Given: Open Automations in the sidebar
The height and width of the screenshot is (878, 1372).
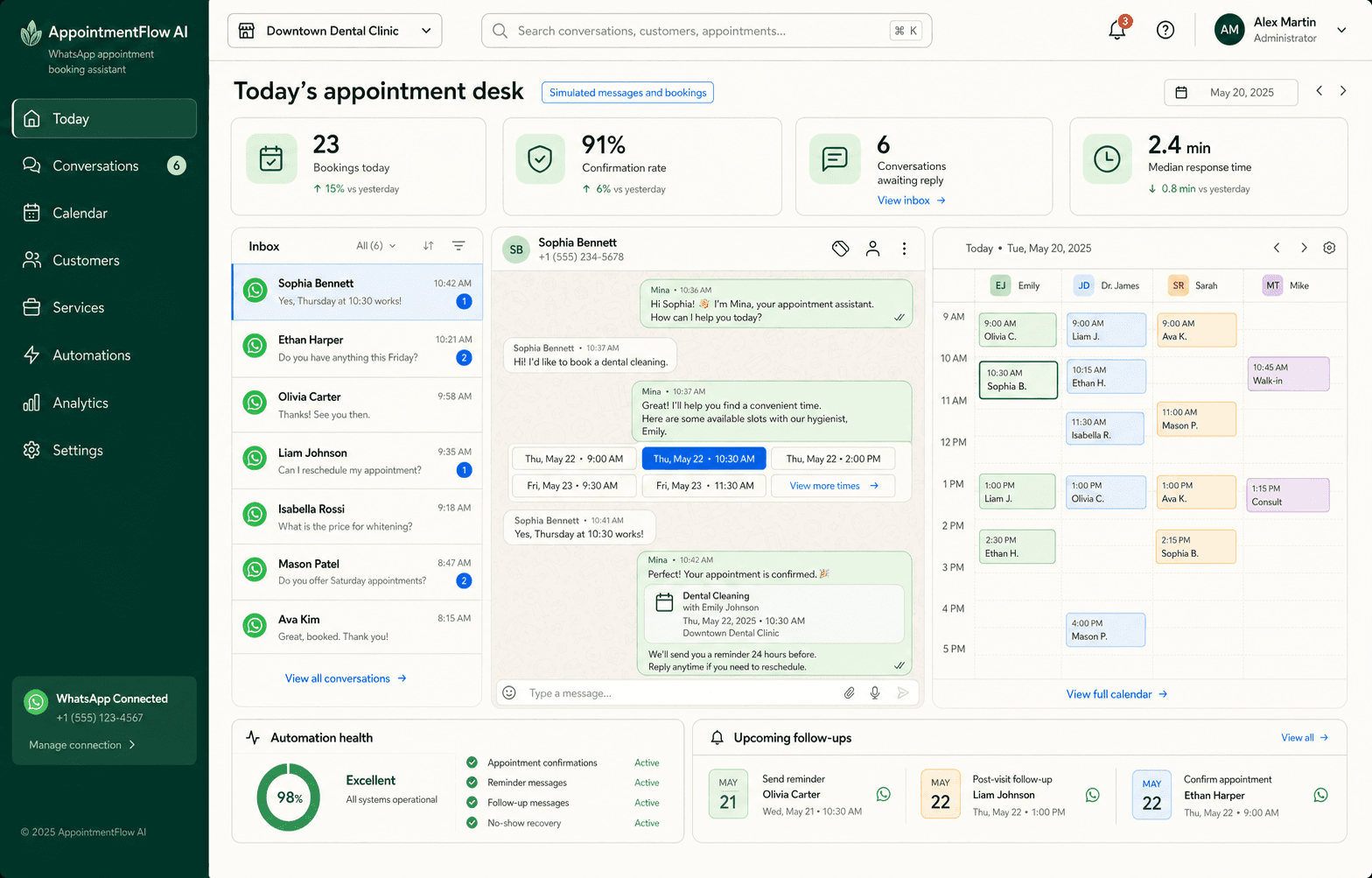Looking at the screenshot, I should click(104, 355).
